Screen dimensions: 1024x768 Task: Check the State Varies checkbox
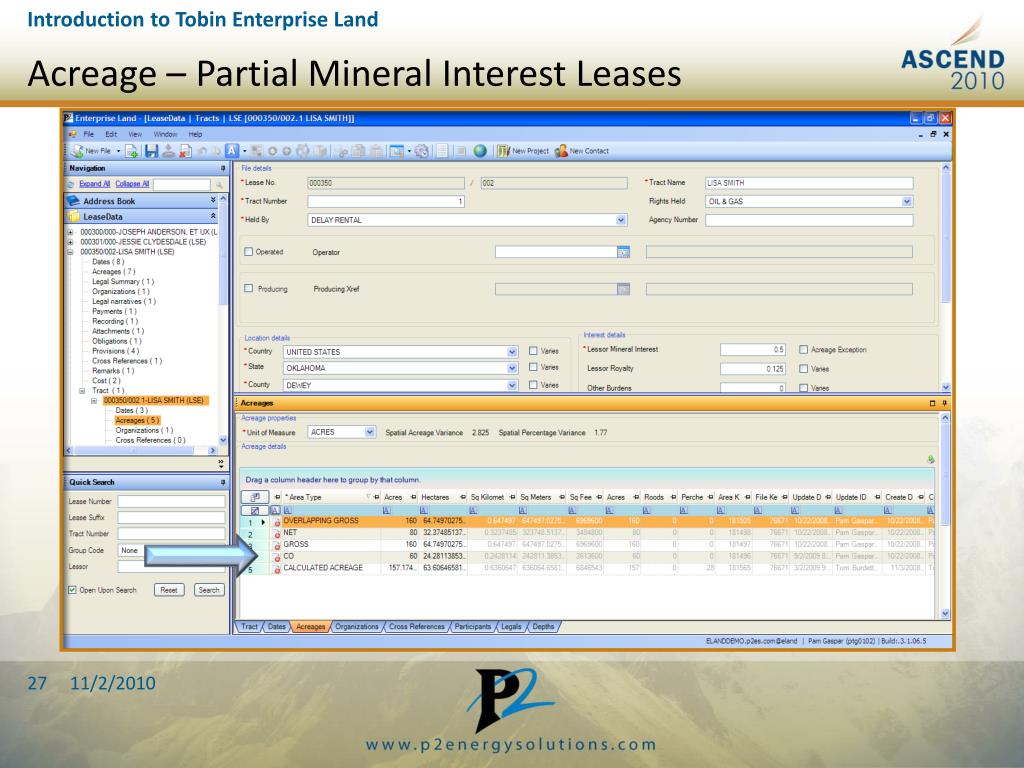533,367
